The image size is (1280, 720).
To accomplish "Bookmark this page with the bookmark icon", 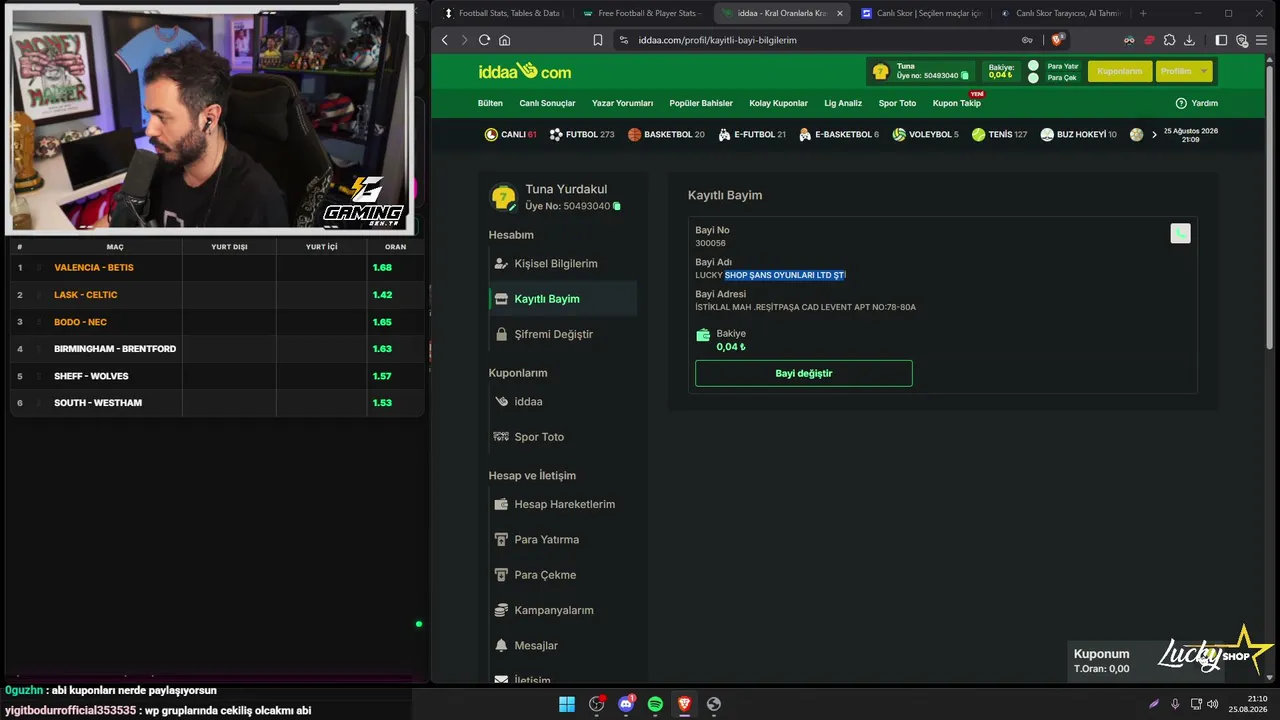I will pyautogui.click(x=597, y=40).
